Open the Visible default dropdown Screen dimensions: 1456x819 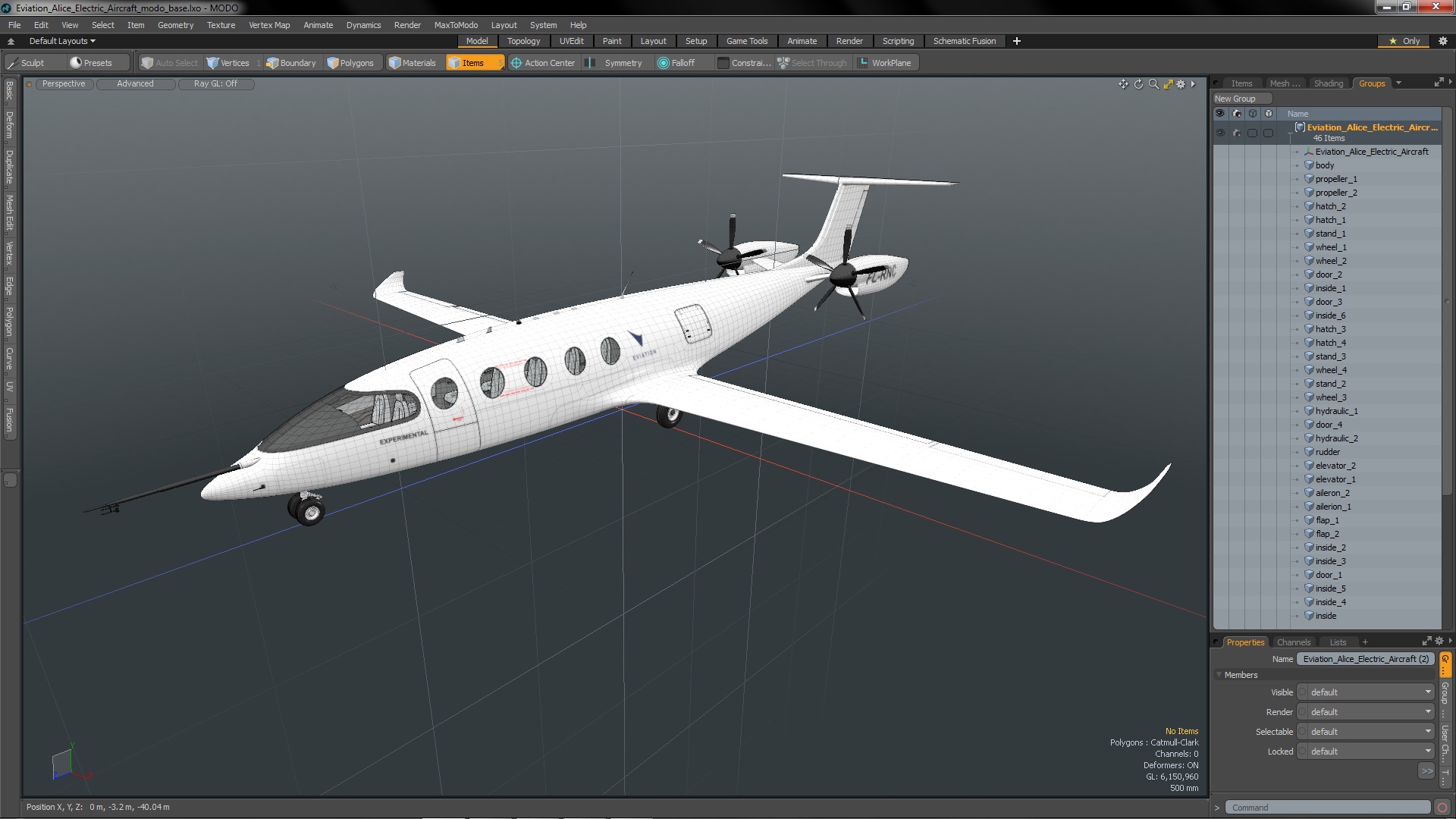click(x=1366, y=692)
